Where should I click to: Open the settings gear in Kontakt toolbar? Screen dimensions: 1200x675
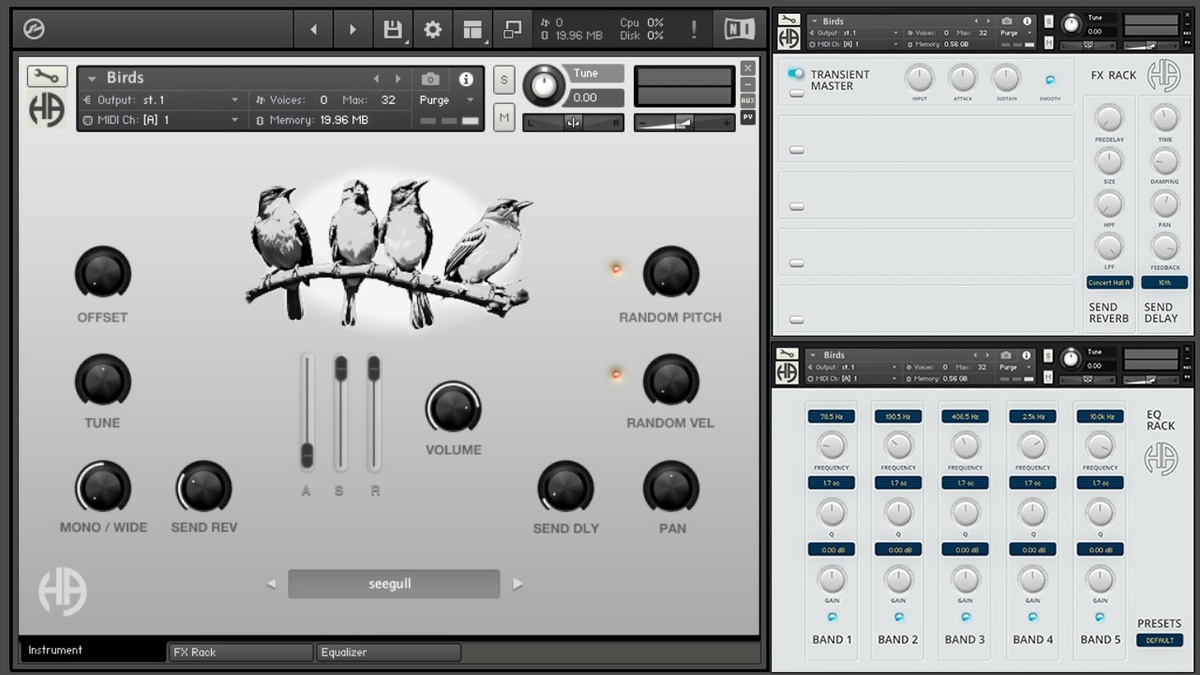pyautogui.click(x=432, y=30)
